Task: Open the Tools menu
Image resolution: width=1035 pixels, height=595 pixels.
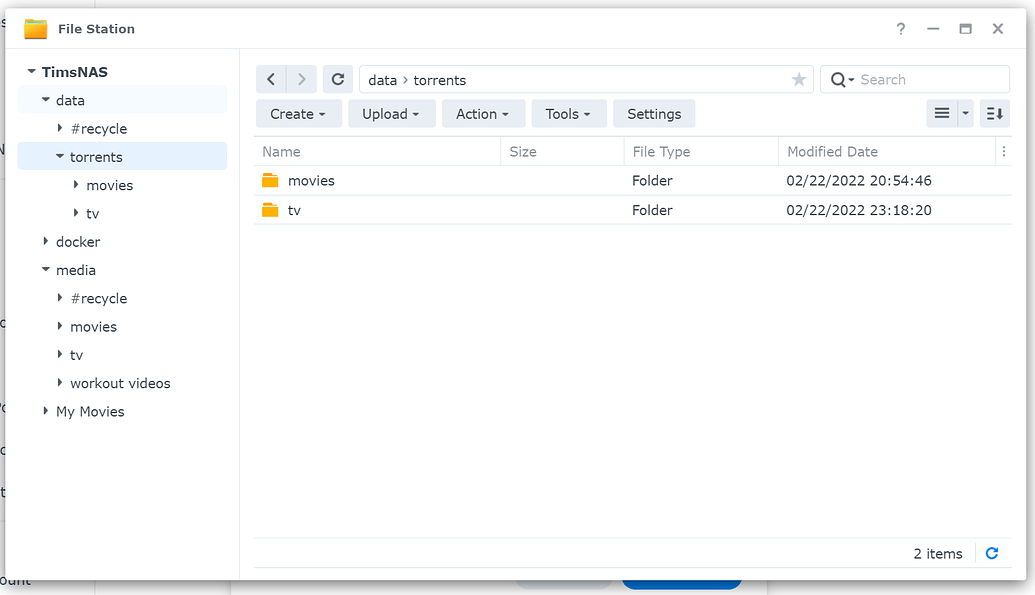Action: (568, 113)
